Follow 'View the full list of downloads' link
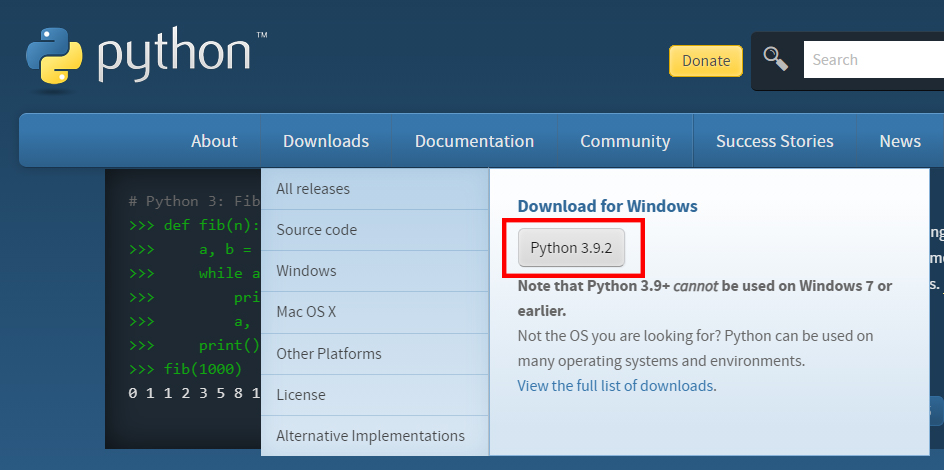Viewport: 944px width, 470px height. click(x=615, y=385)
